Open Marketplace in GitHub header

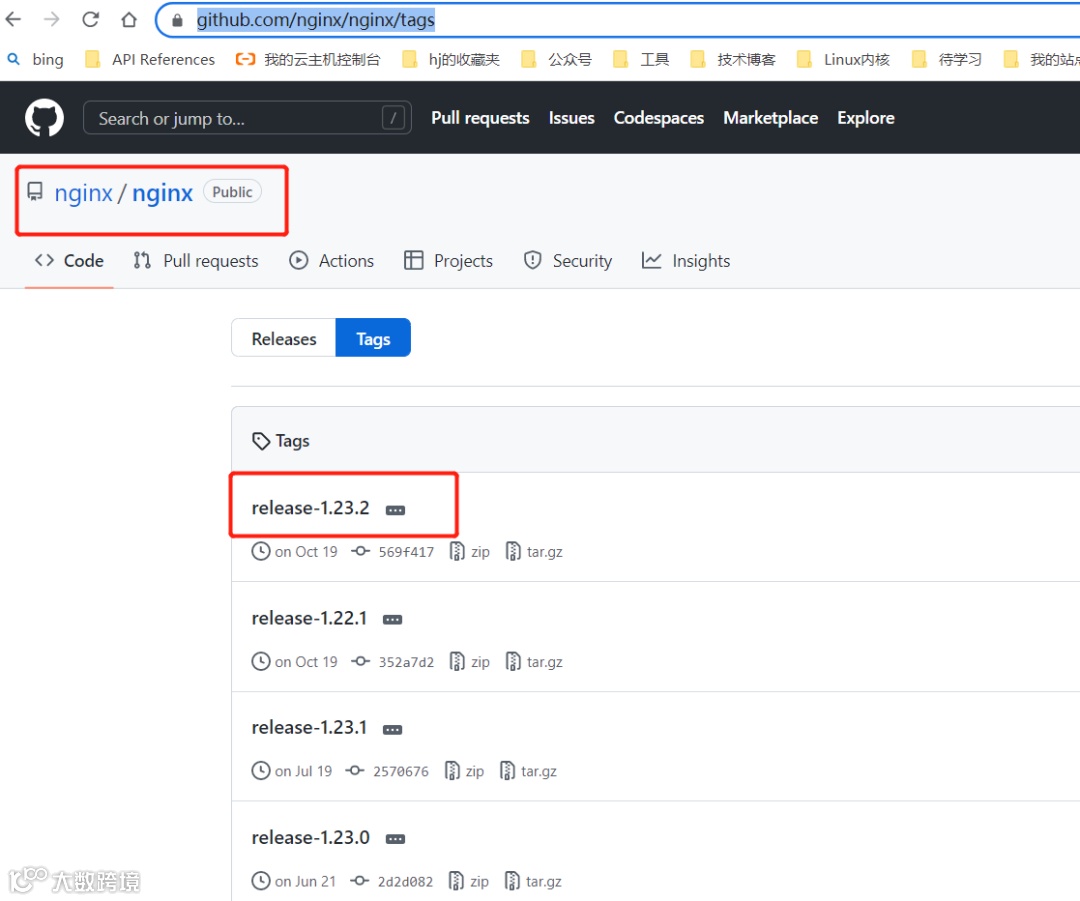click(770, 118)
